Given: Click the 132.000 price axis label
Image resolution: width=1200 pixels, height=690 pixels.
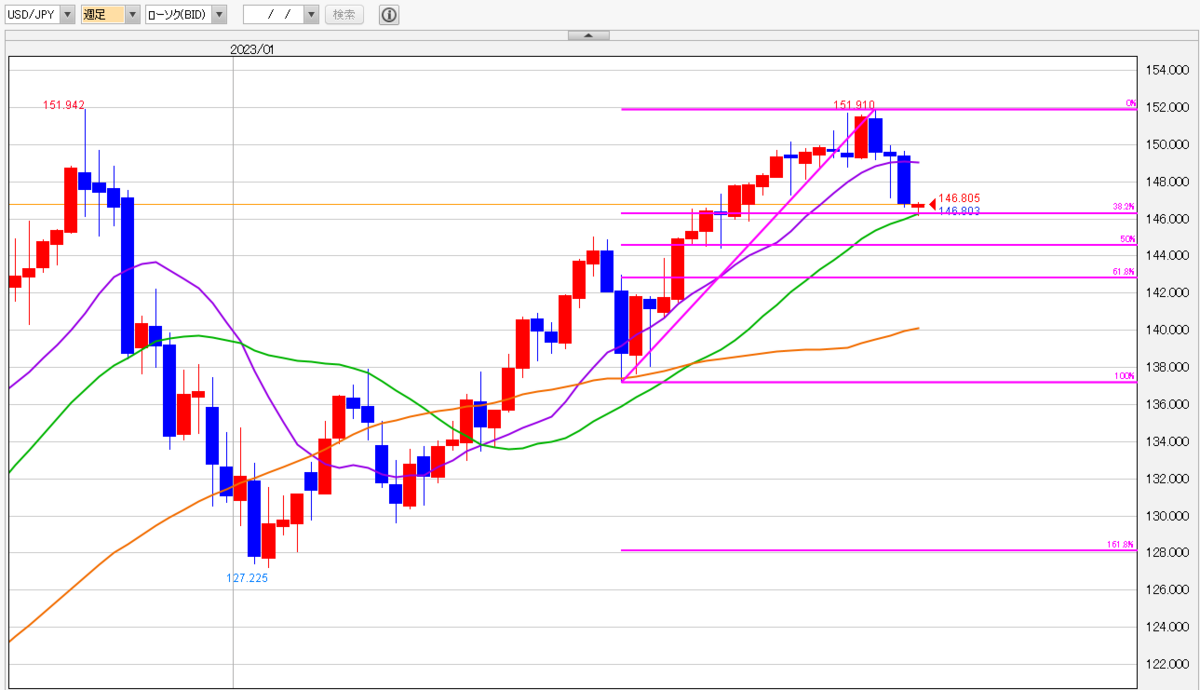Looking at the screenshot, I should tap(1167, 478).
